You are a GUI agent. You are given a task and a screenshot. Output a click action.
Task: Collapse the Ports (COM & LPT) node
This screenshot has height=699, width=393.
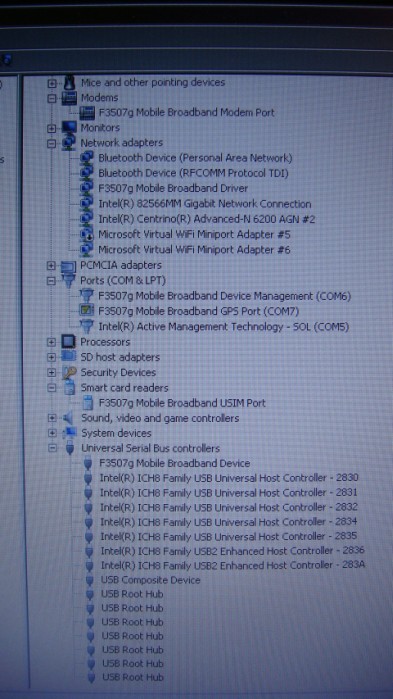pos(51,281)
